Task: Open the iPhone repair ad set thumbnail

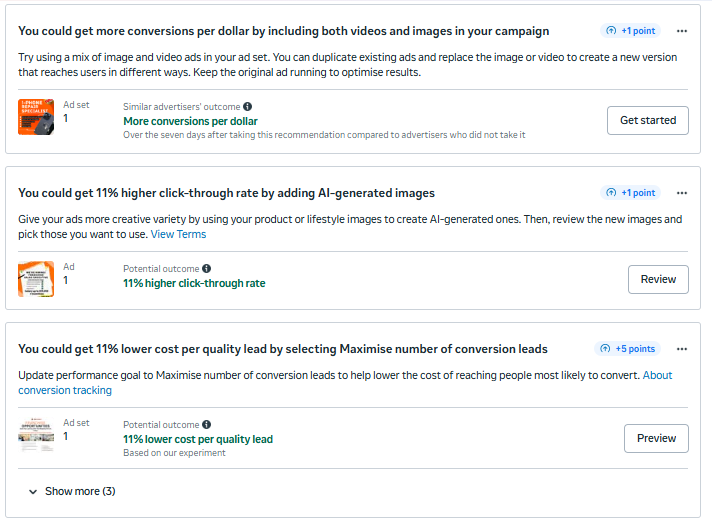Action: pos(36,117)
